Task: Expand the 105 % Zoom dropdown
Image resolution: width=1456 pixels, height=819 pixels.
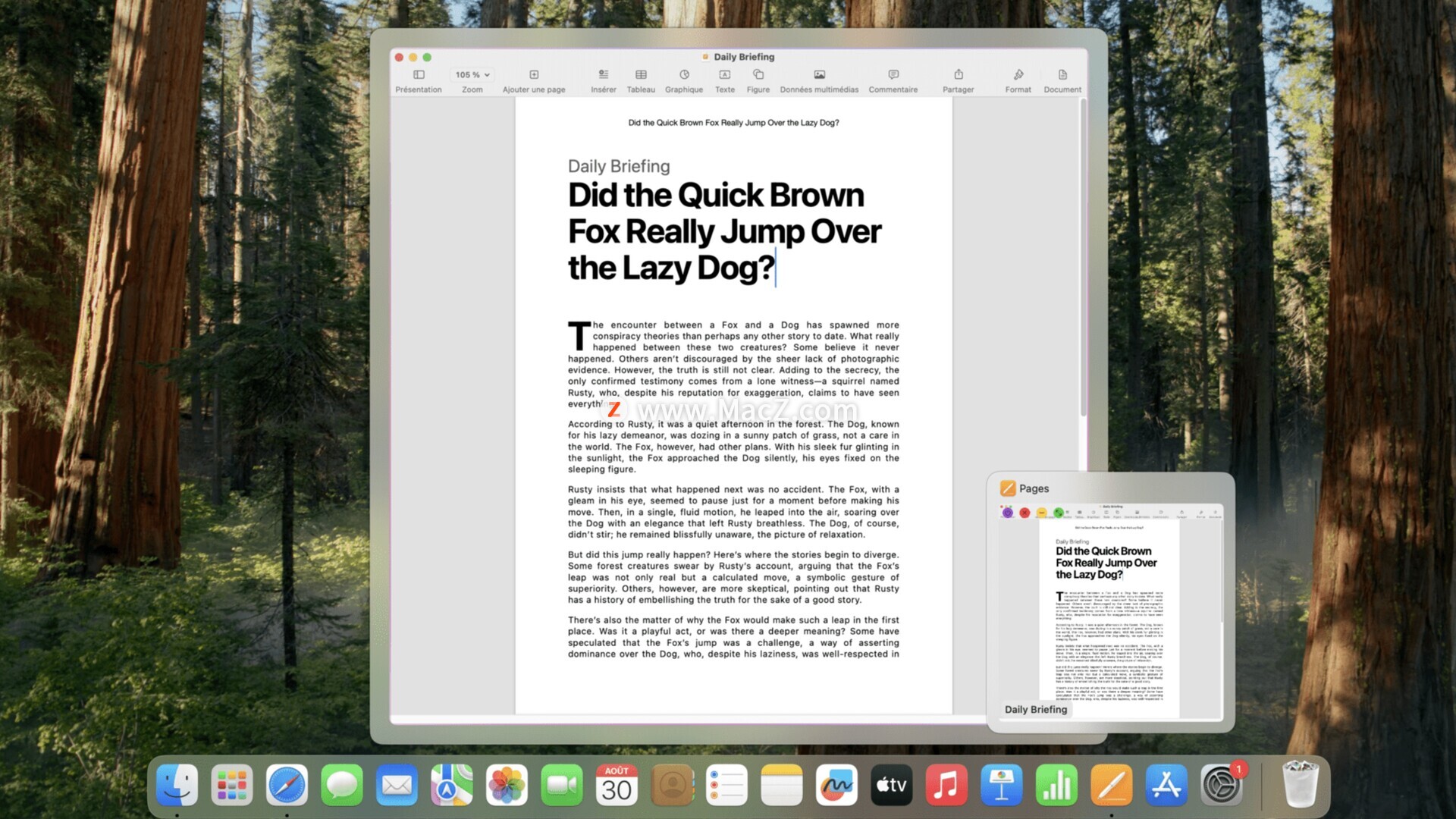Action: 472,74
